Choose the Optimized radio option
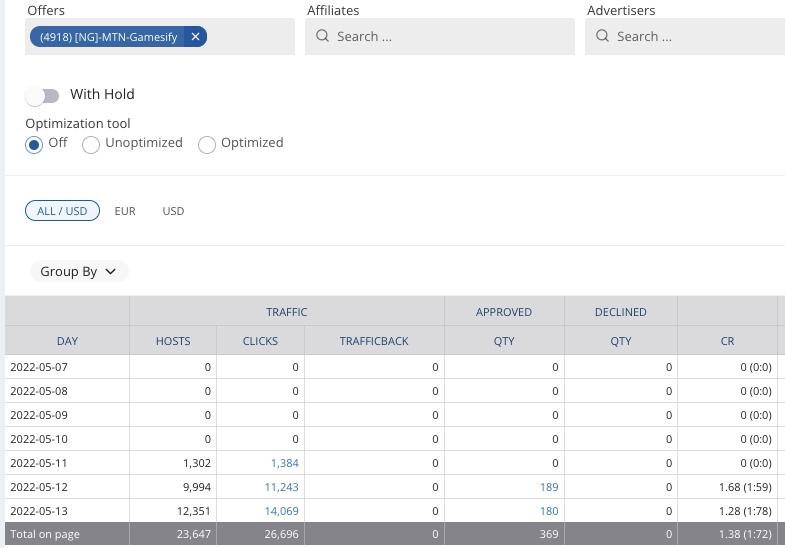This screenshot has height=548, width=785. click(x=207, y=144)
